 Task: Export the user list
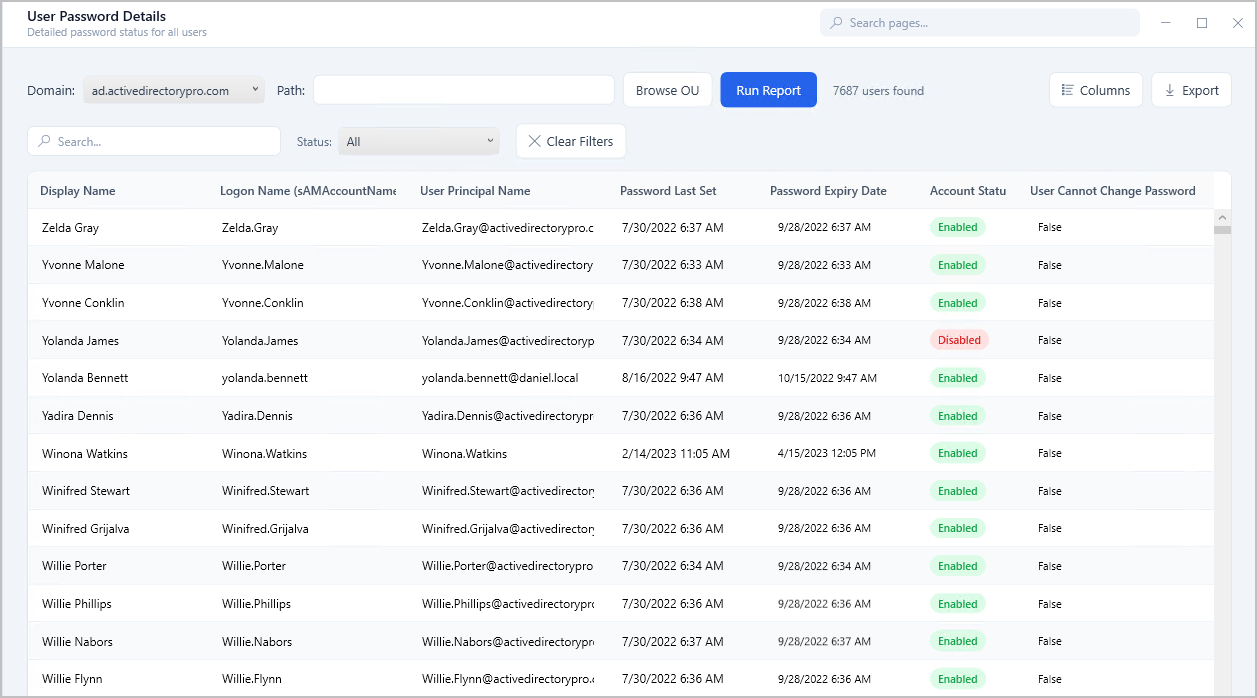(x=1191, y=90)
